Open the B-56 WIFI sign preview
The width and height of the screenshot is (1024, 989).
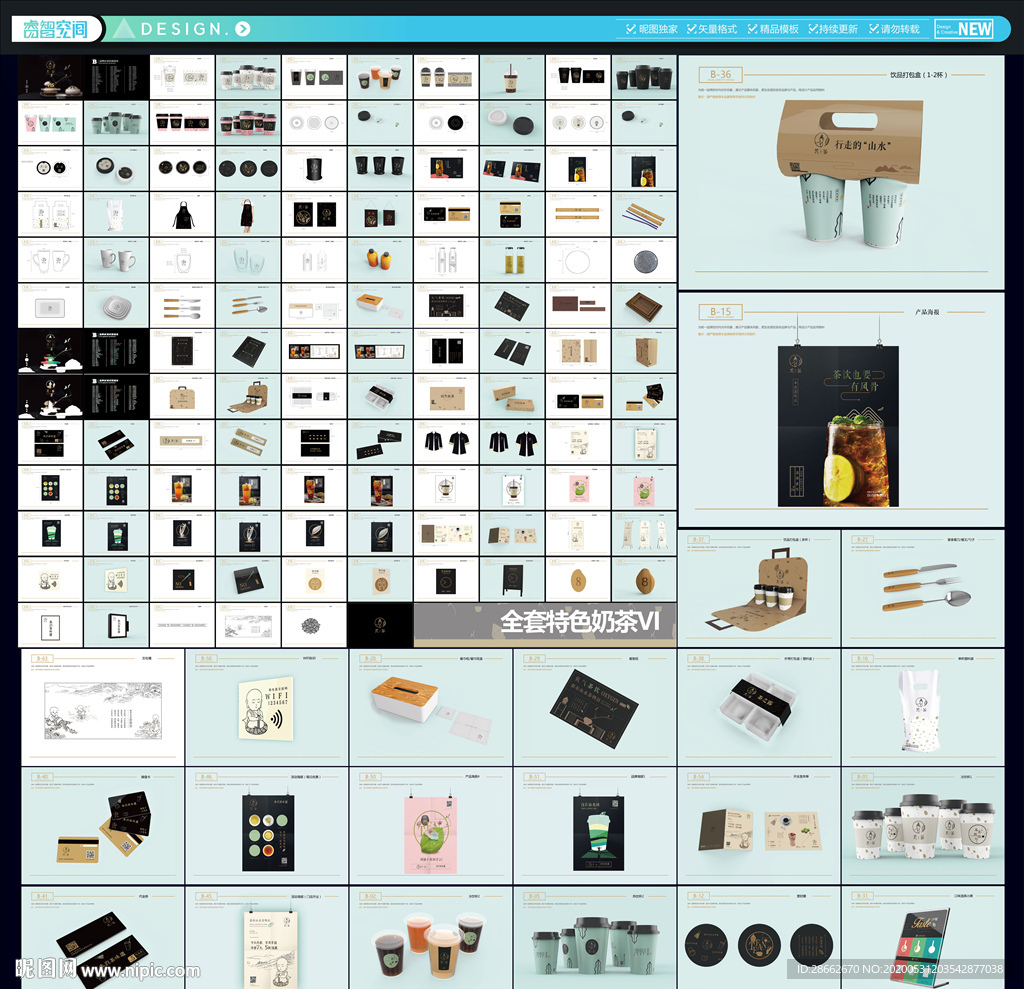[266, 707]
